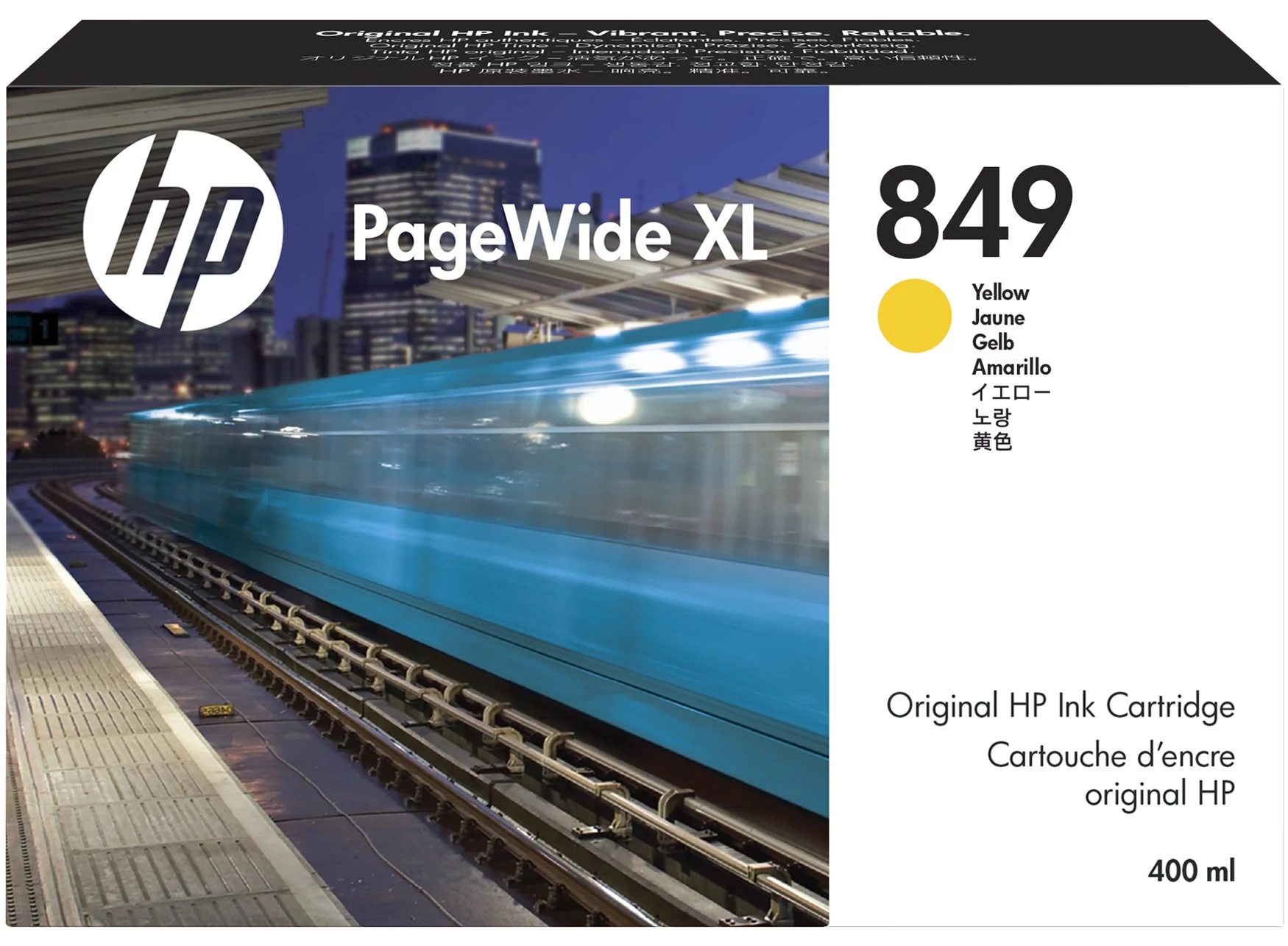Click the Japanese イエロー color label
Image resolution: width=1288 pixels, height=946 pixels.
click(x=1011, y=392)
